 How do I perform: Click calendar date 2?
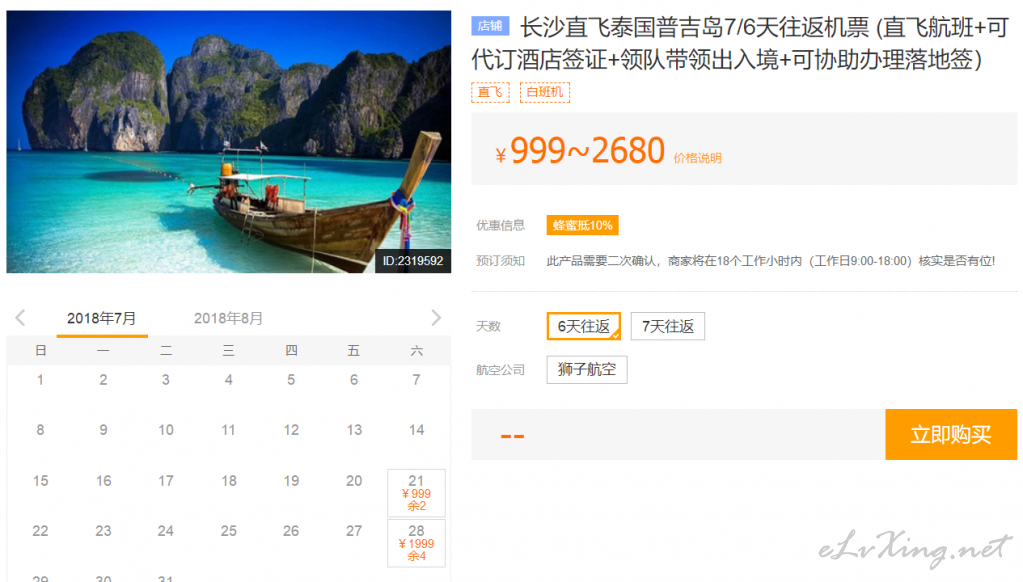tap(103, 380)
